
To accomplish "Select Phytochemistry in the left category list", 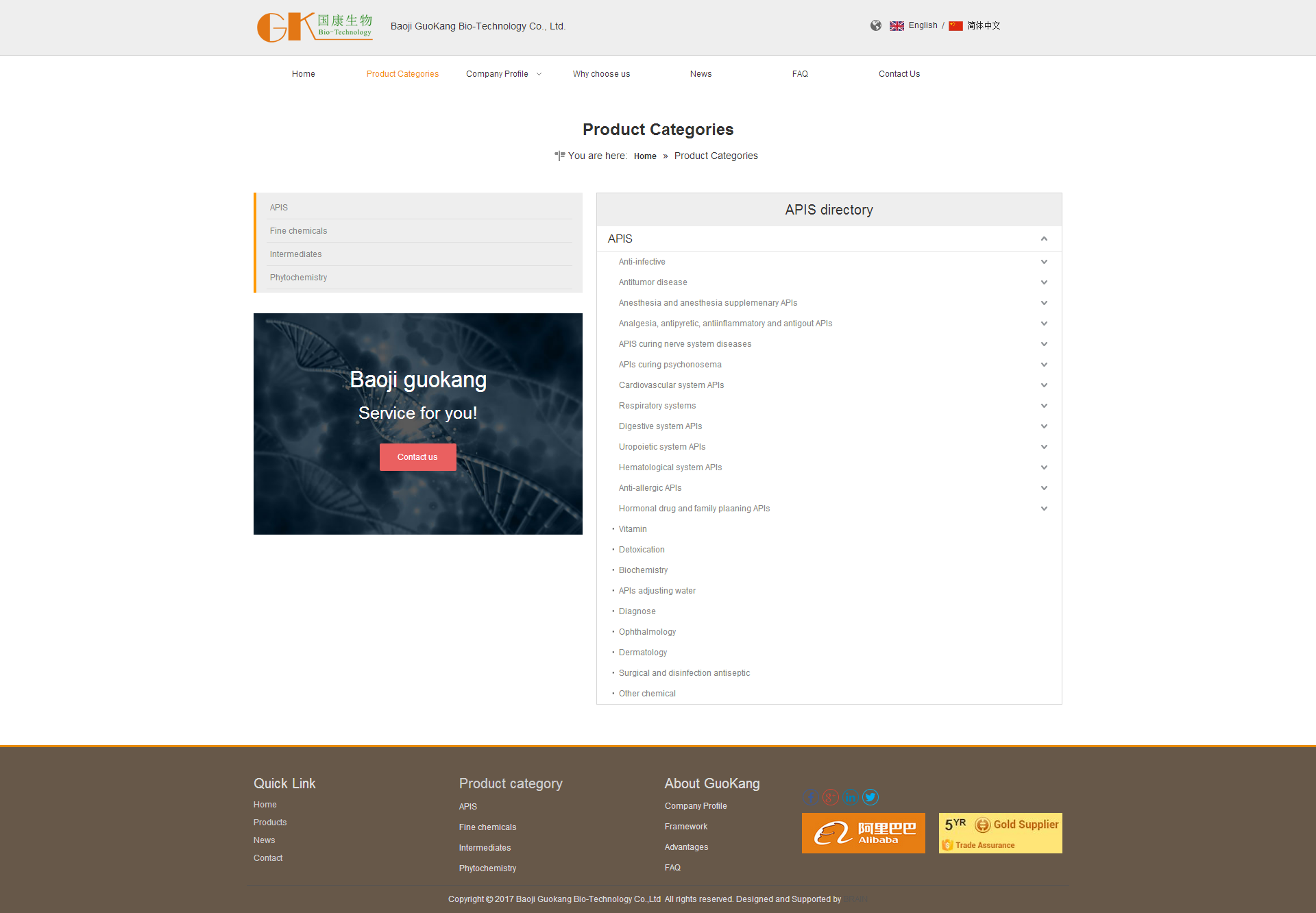I will (x=298, y=277).
